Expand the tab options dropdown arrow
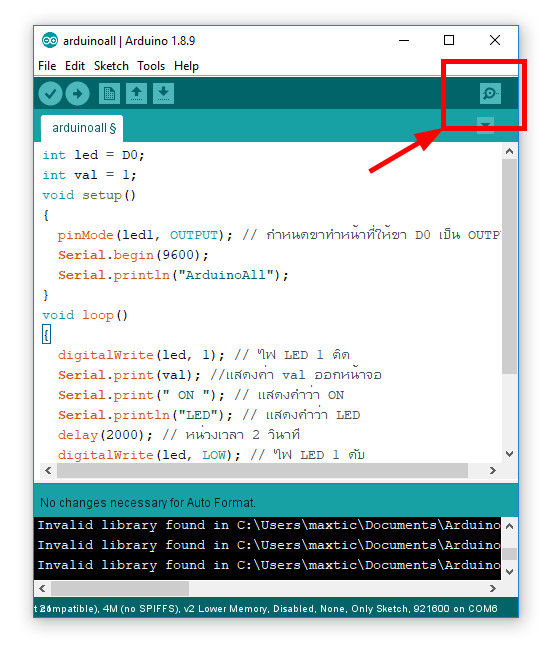Viewport: 559px width, 657px height. pyautogui.click(x=485, y=125)
